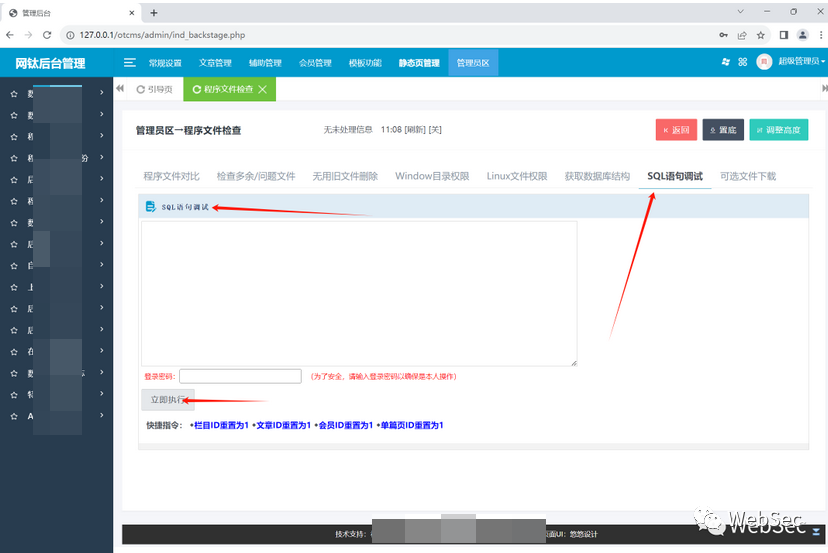Click the four-circles icon in the blue header
The image size is (828, 553).
click(x=743, y=62)
